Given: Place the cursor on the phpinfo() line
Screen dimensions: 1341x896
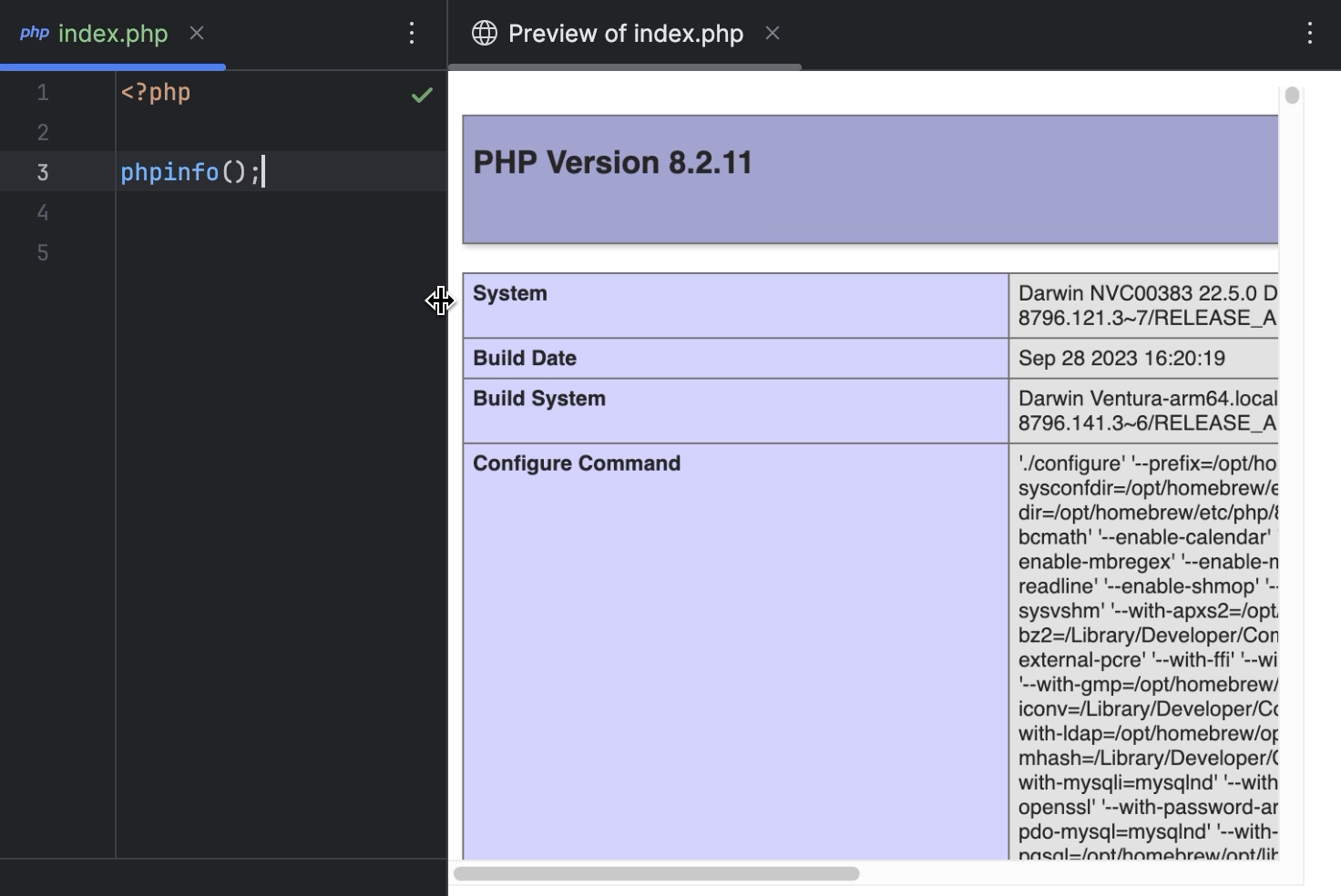Looking at the screenshot, I should [x=191, y=172].
